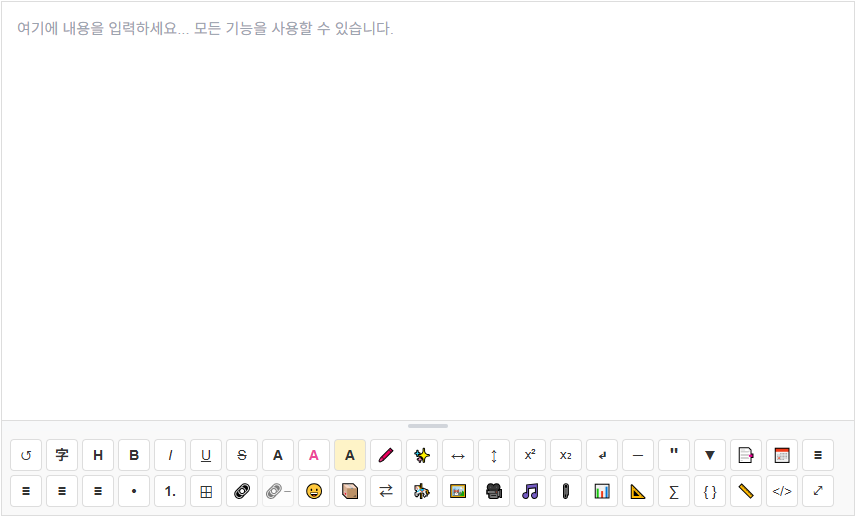Attach a file with the paperclip icon

click(566, 491)
